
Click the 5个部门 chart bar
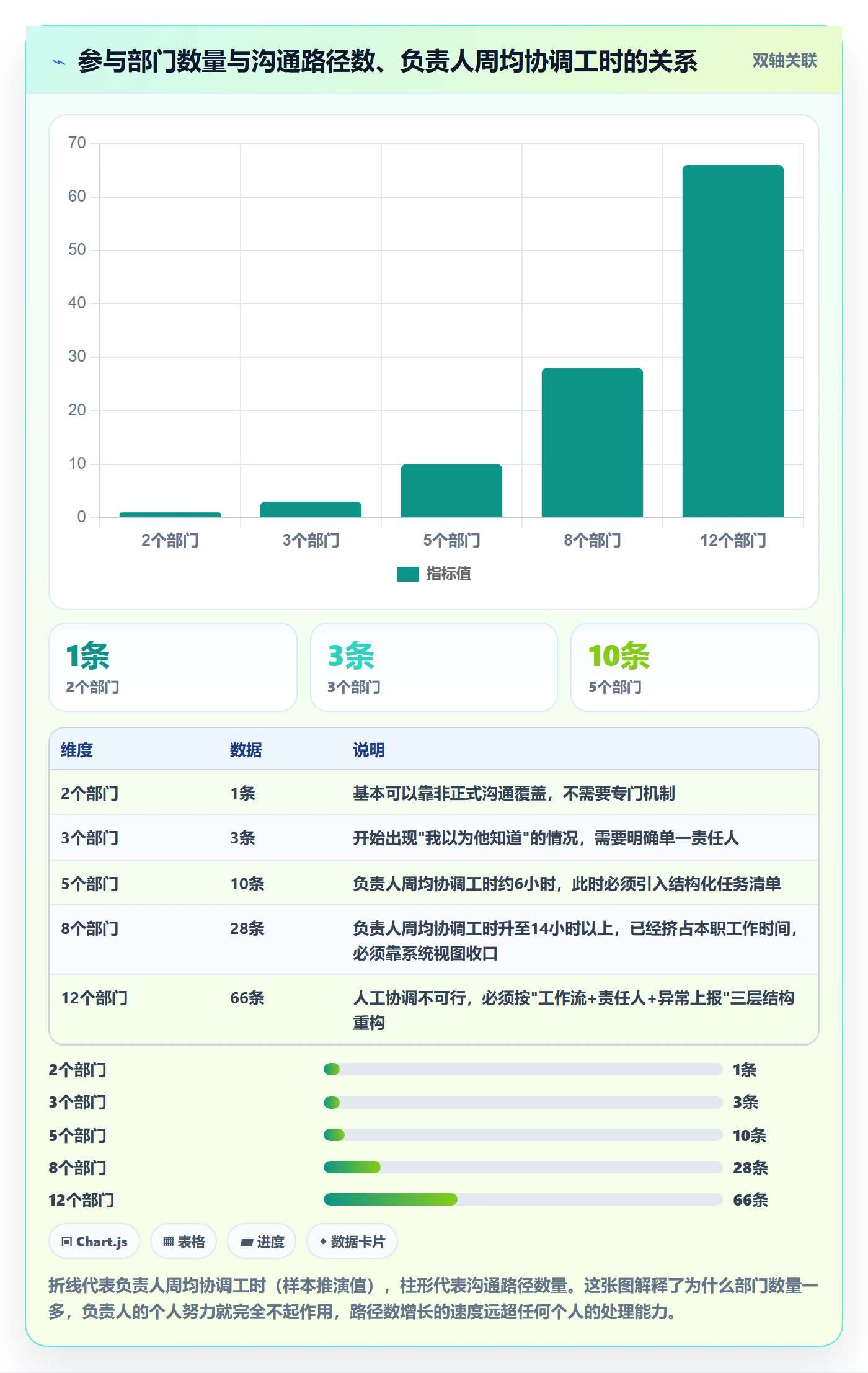[451, 491]
